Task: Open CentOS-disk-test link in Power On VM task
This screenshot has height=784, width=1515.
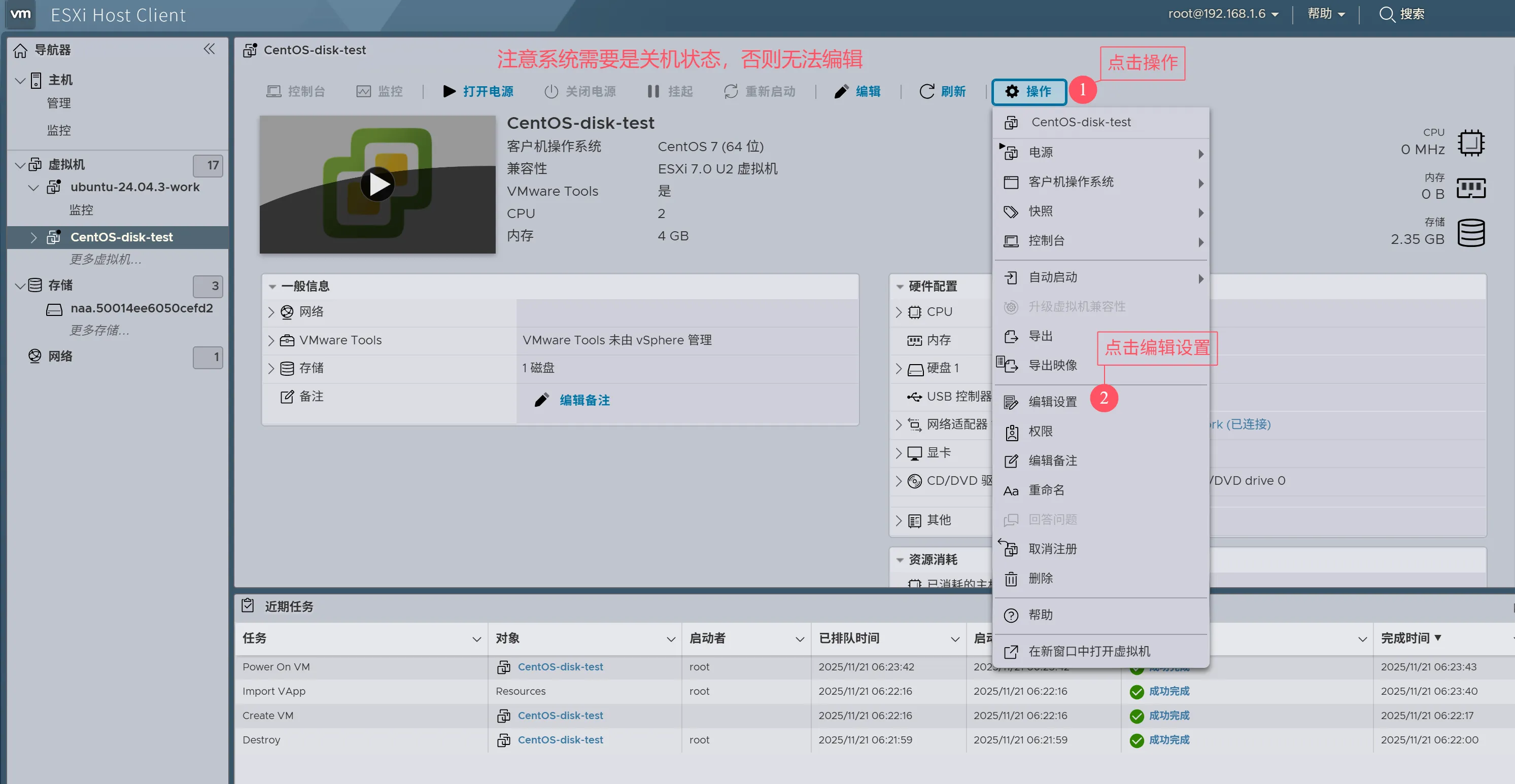Action: coord(560,667)
